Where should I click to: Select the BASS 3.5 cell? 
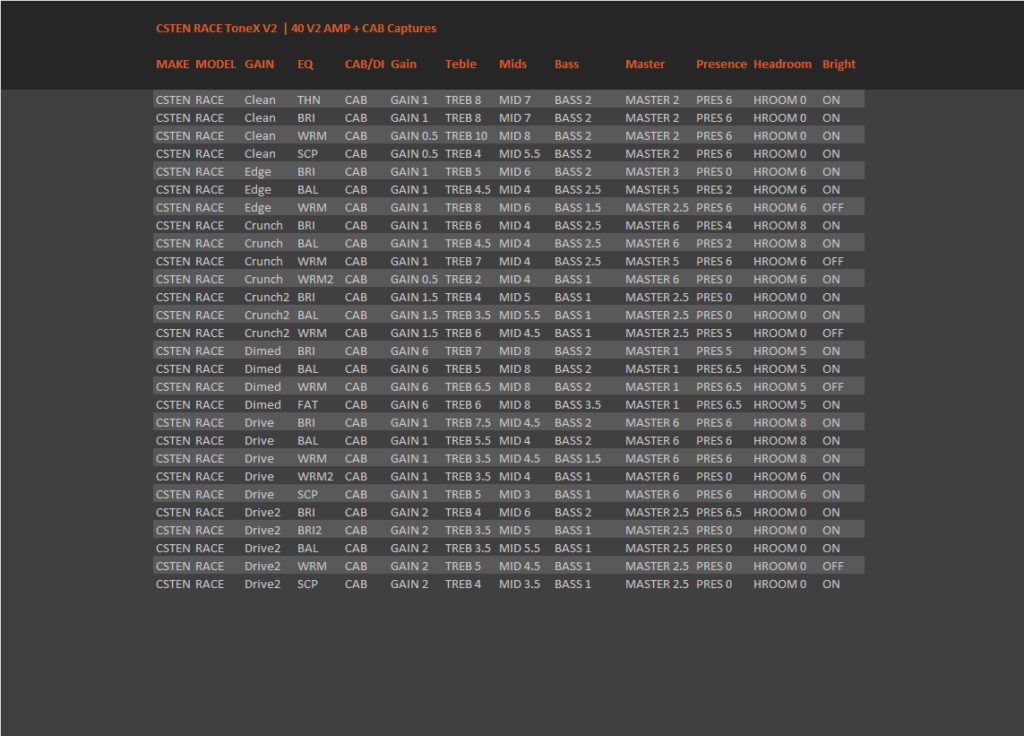(578, 405)
